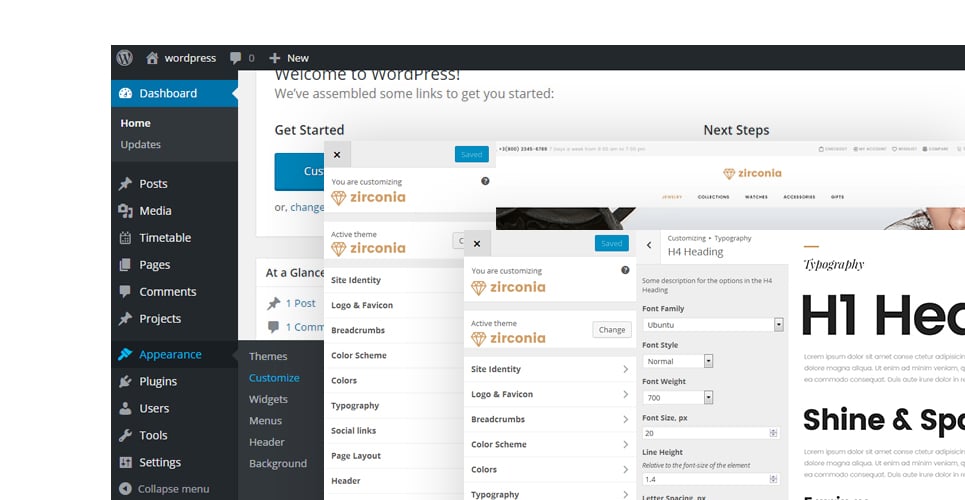Screen dimensions: 965x500
Task: Close the back customizer panel
Action: 337,155
